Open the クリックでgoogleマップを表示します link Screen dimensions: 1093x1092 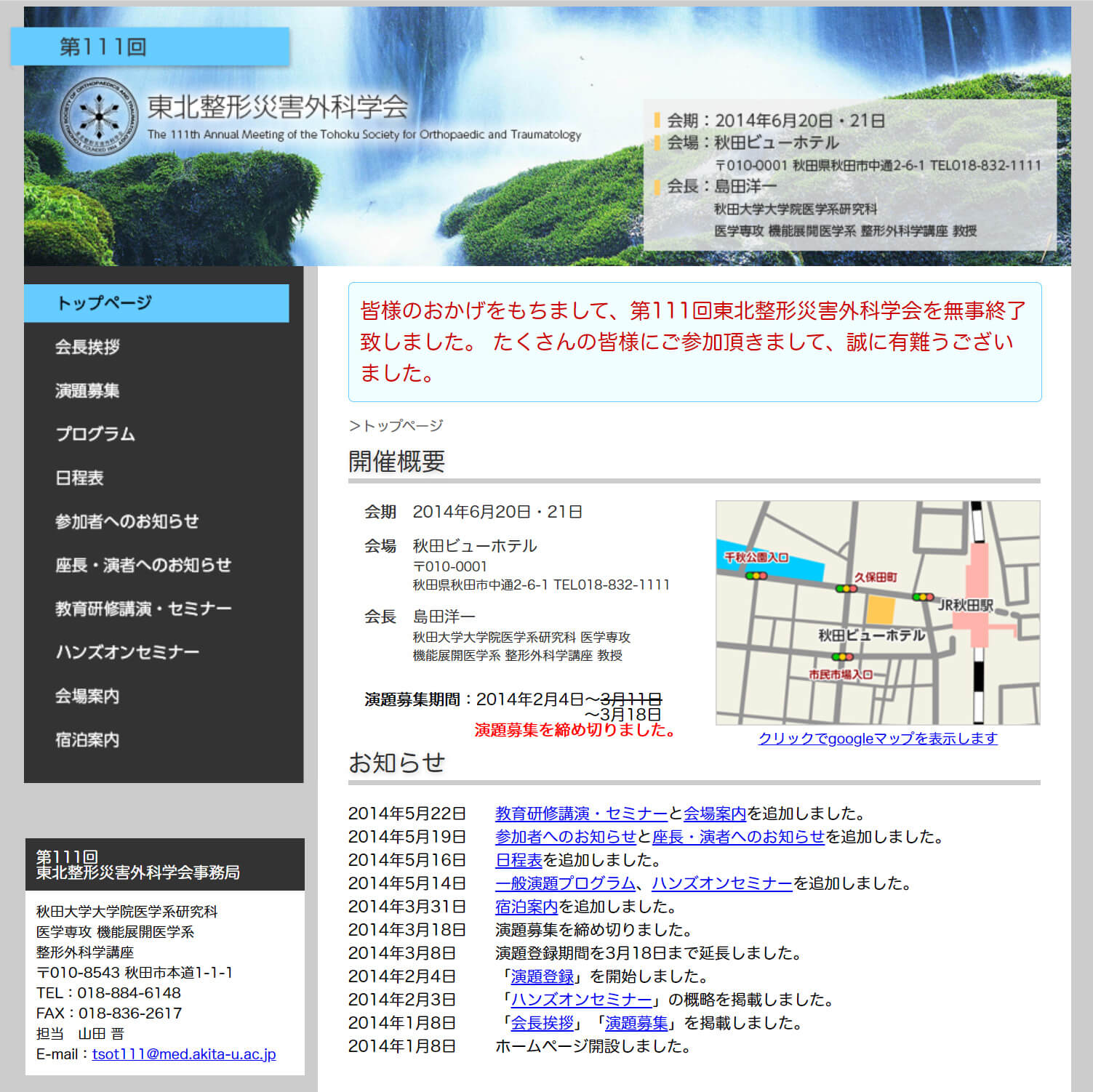[x=877, y=739]
